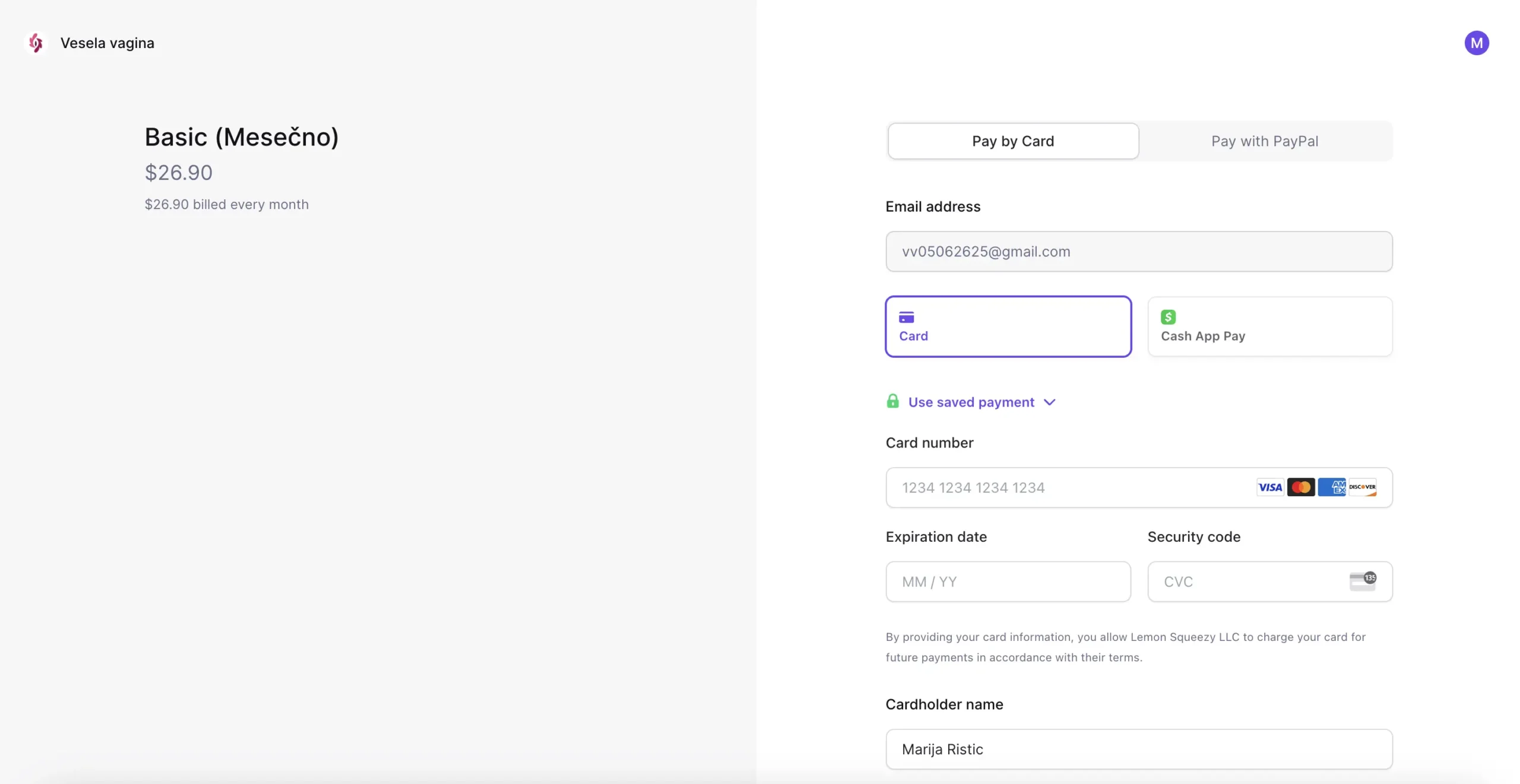Focus the MM / YY expiration field
This screenshot has height=784, width=1520.
point(1008,582)
